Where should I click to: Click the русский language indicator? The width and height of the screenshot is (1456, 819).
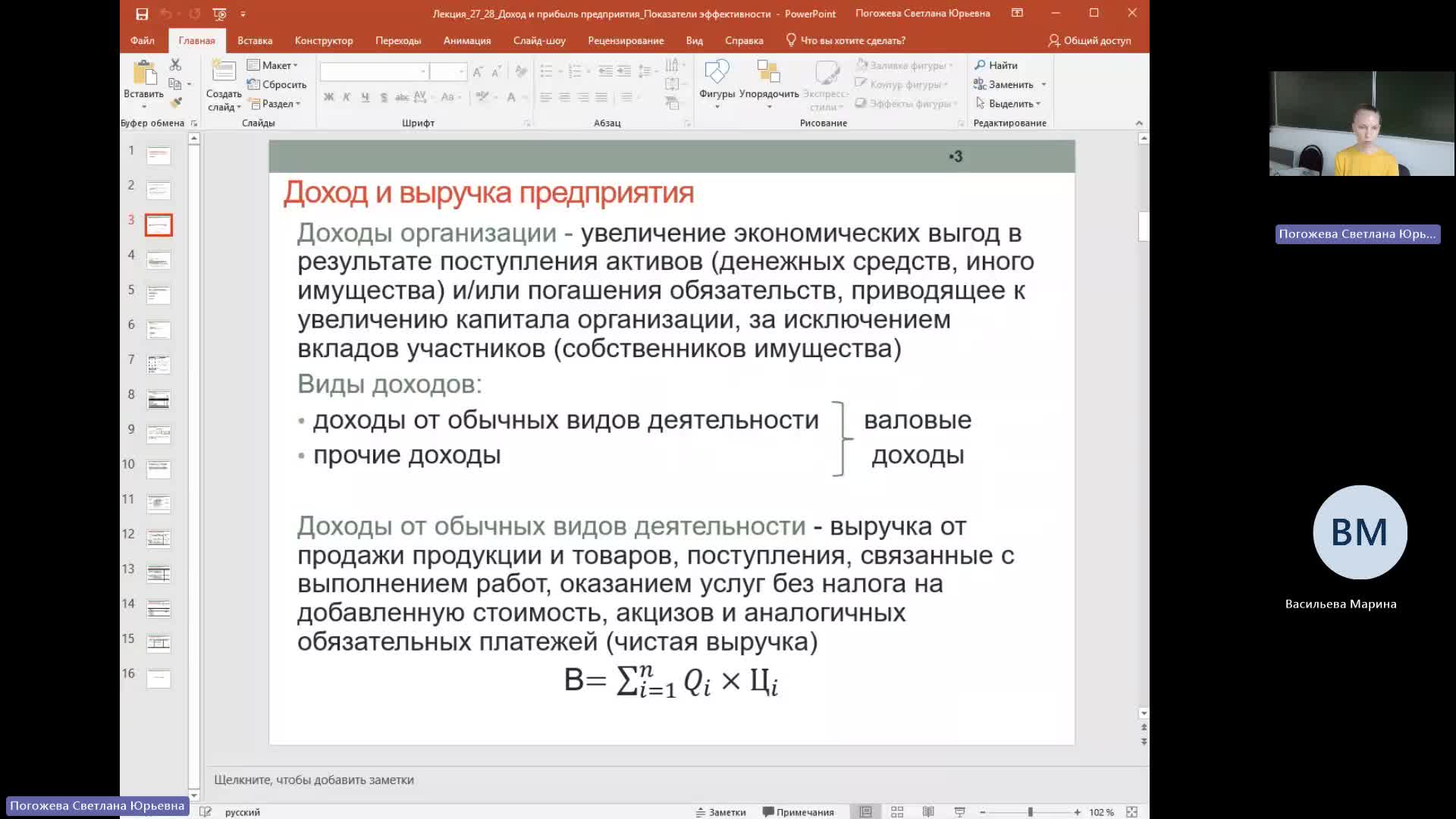(x=243, y=812)
